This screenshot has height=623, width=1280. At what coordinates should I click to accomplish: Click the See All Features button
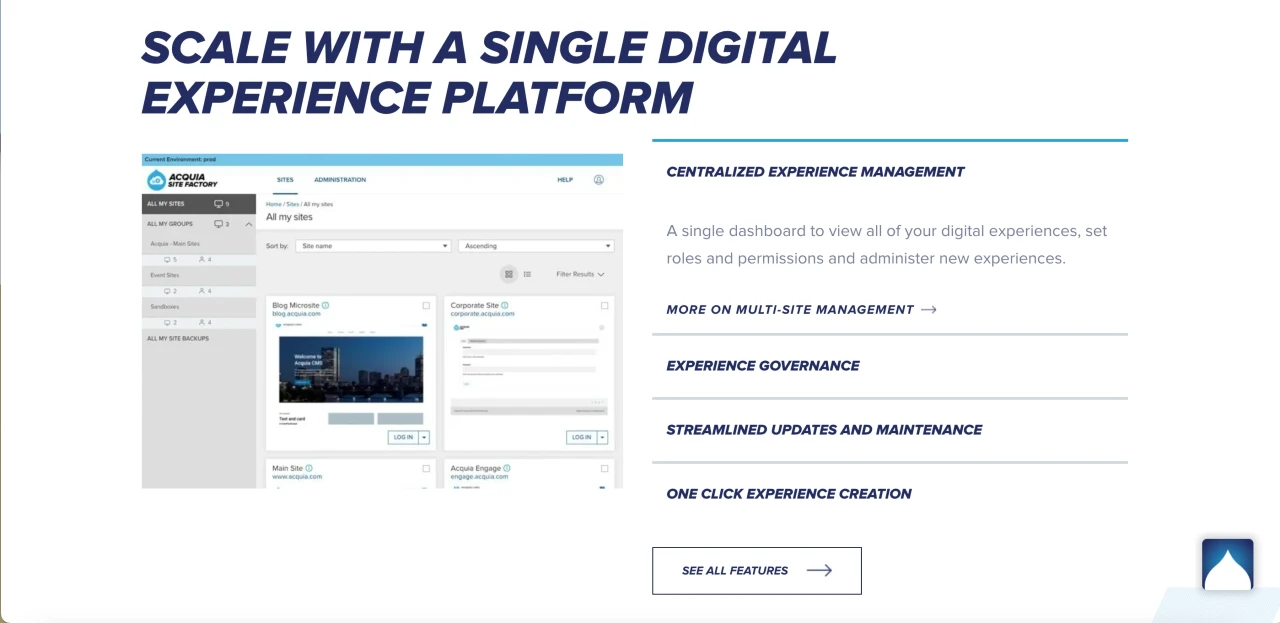[757, 571]
